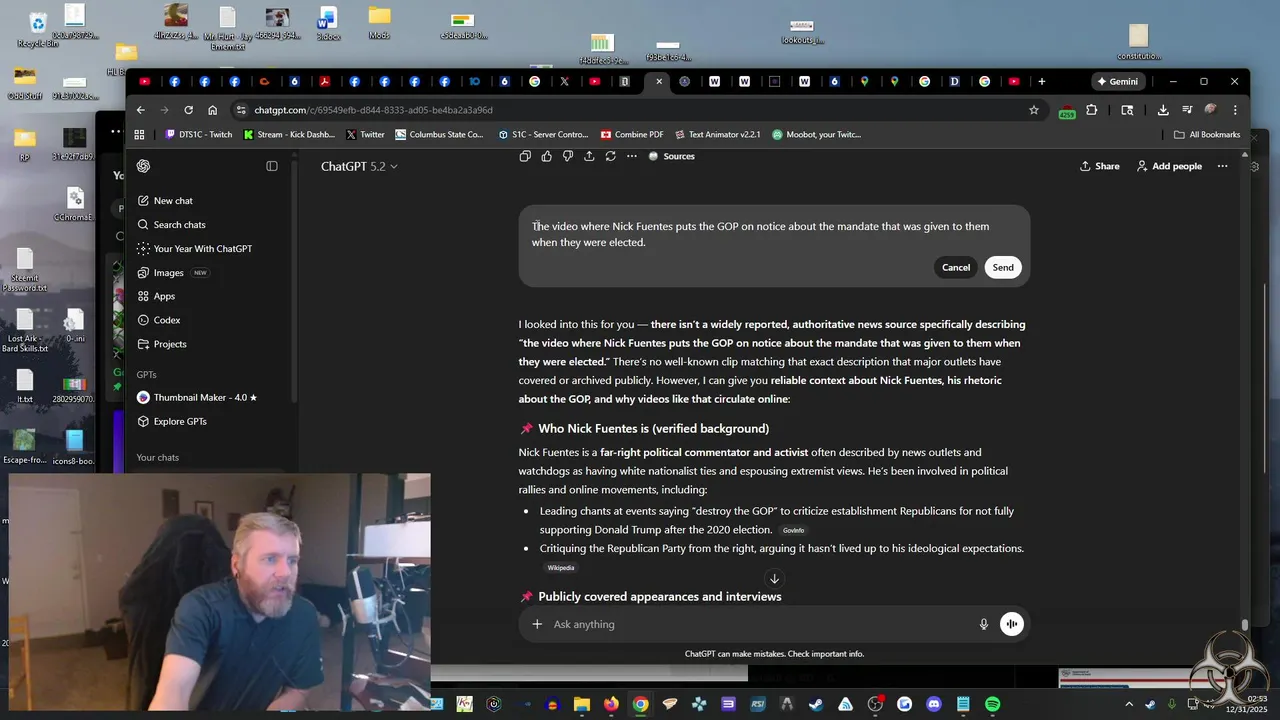Expand All Bookmarks folder

[1207, 134]
